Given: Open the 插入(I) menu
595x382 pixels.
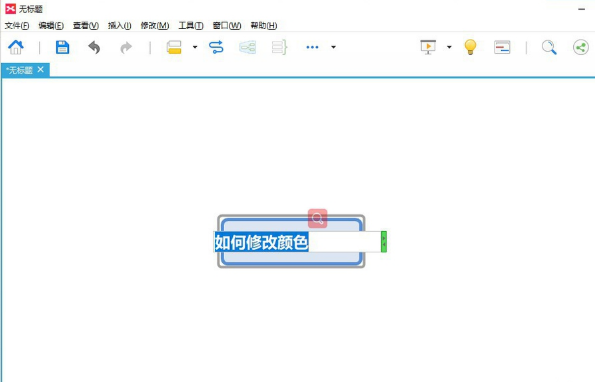Looking at the screenshot, I should click(120, 25).
